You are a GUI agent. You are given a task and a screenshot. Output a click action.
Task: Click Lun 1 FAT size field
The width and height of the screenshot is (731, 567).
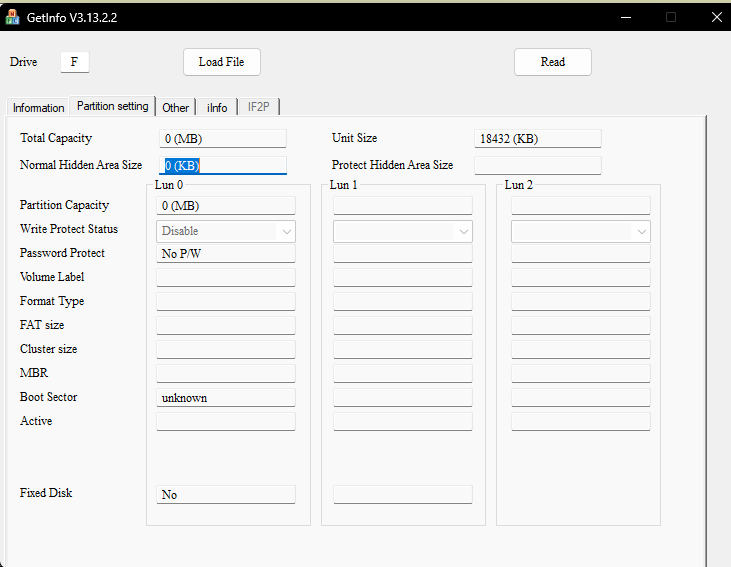(403, 325)
